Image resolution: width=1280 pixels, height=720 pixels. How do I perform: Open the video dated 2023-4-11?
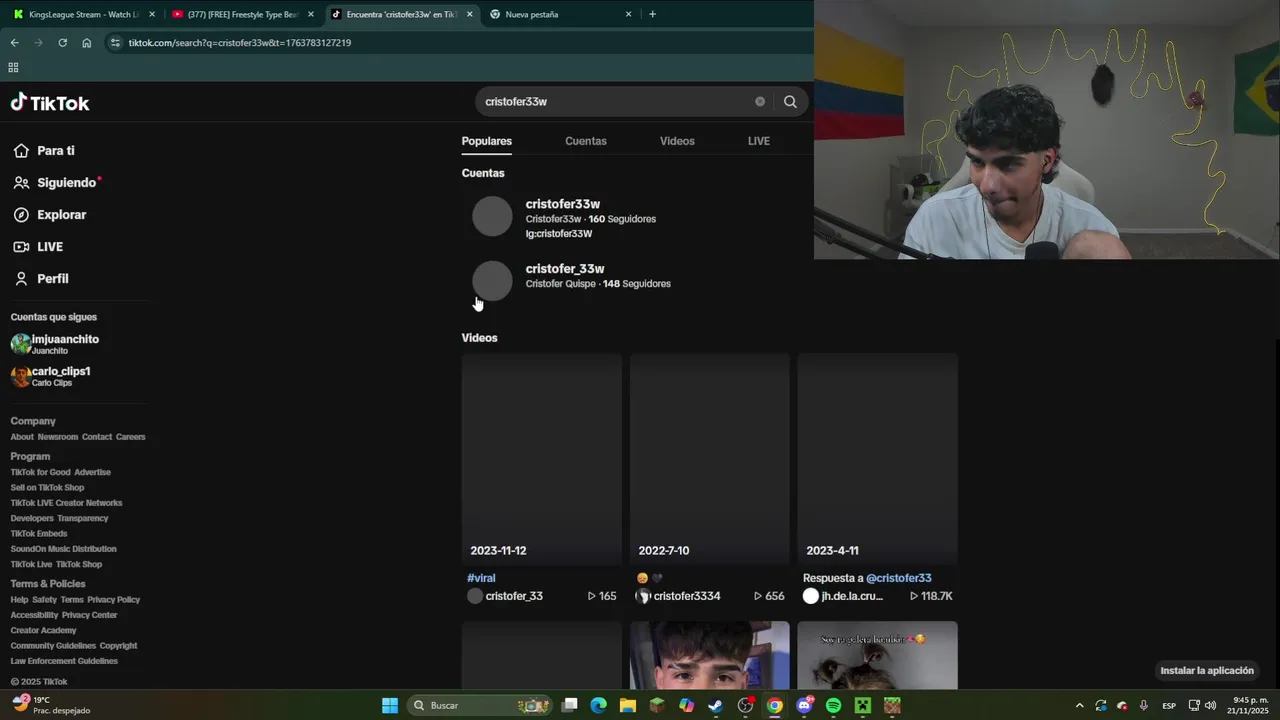(x=878, y=459)
